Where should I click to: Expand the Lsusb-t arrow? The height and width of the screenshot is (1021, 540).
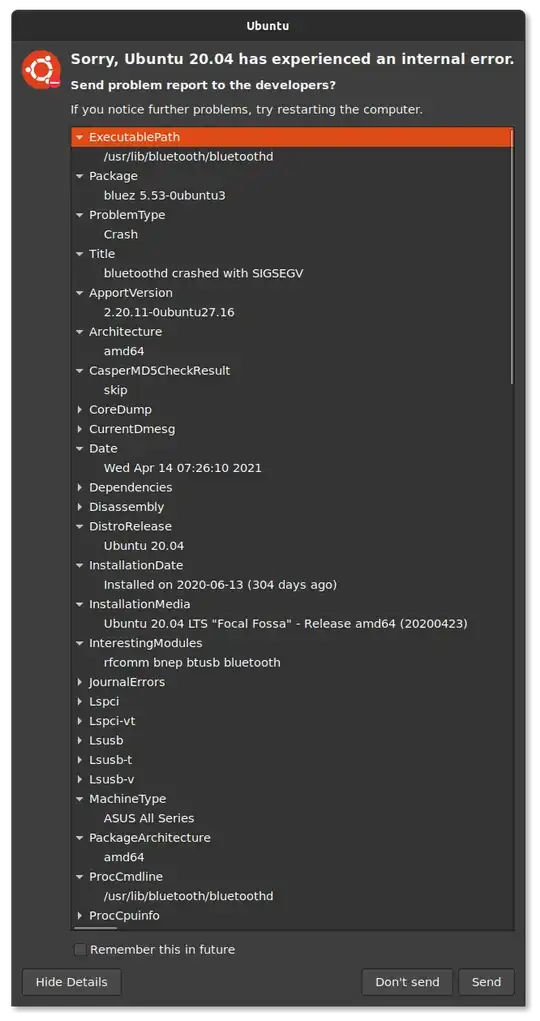click(x=79, y=759)
